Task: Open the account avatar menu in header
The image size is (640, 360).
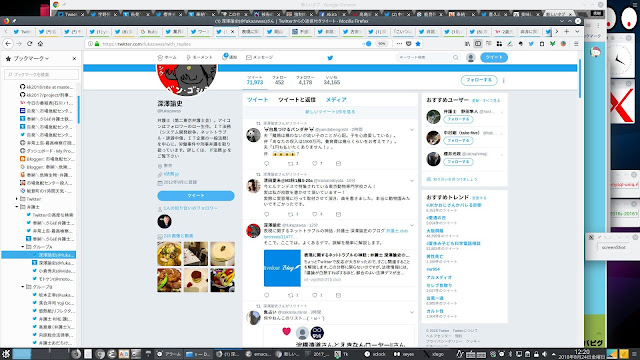Action: (x=471, y=58)
